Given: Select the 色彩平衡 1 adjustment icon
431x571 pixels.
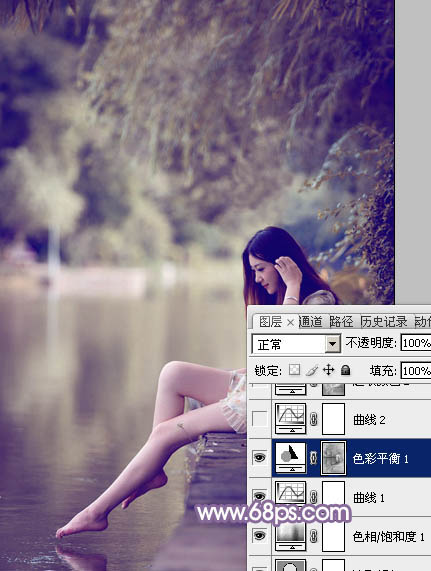Looking at the screenshot, I should (x=290, y=458).
